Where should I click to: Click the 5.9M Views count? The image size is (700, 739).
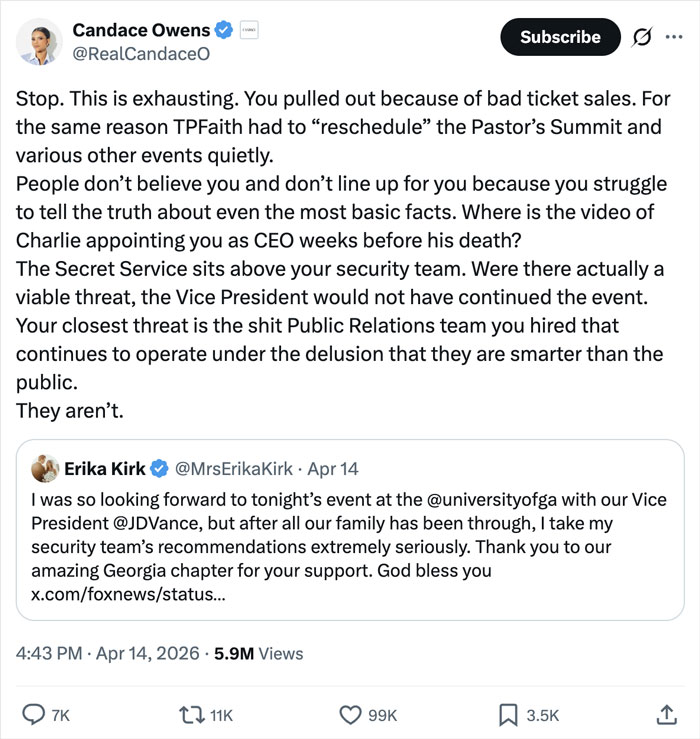click(x=258, y=653)
